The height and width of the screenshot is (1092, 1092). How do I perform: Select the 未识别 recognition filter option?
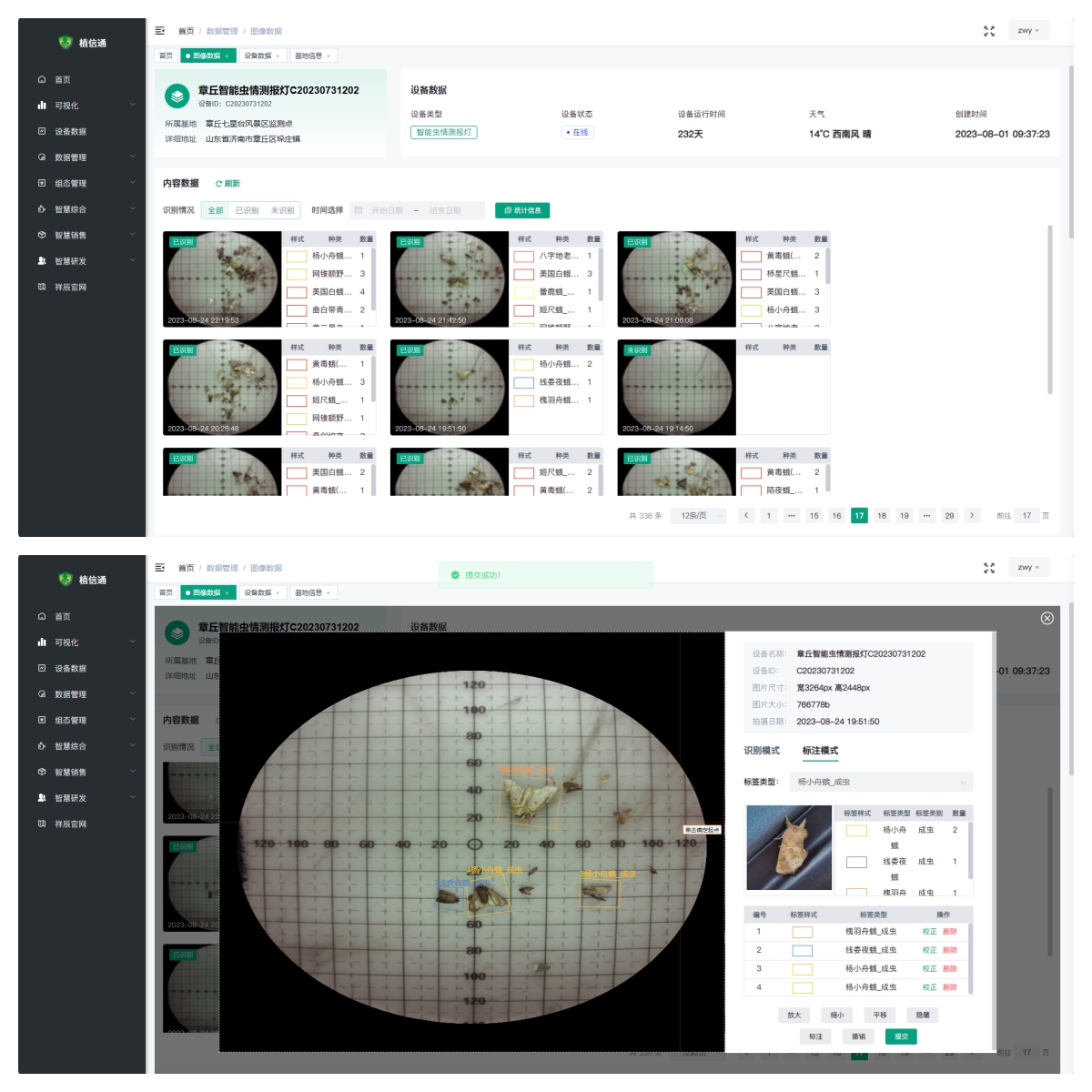282,210
